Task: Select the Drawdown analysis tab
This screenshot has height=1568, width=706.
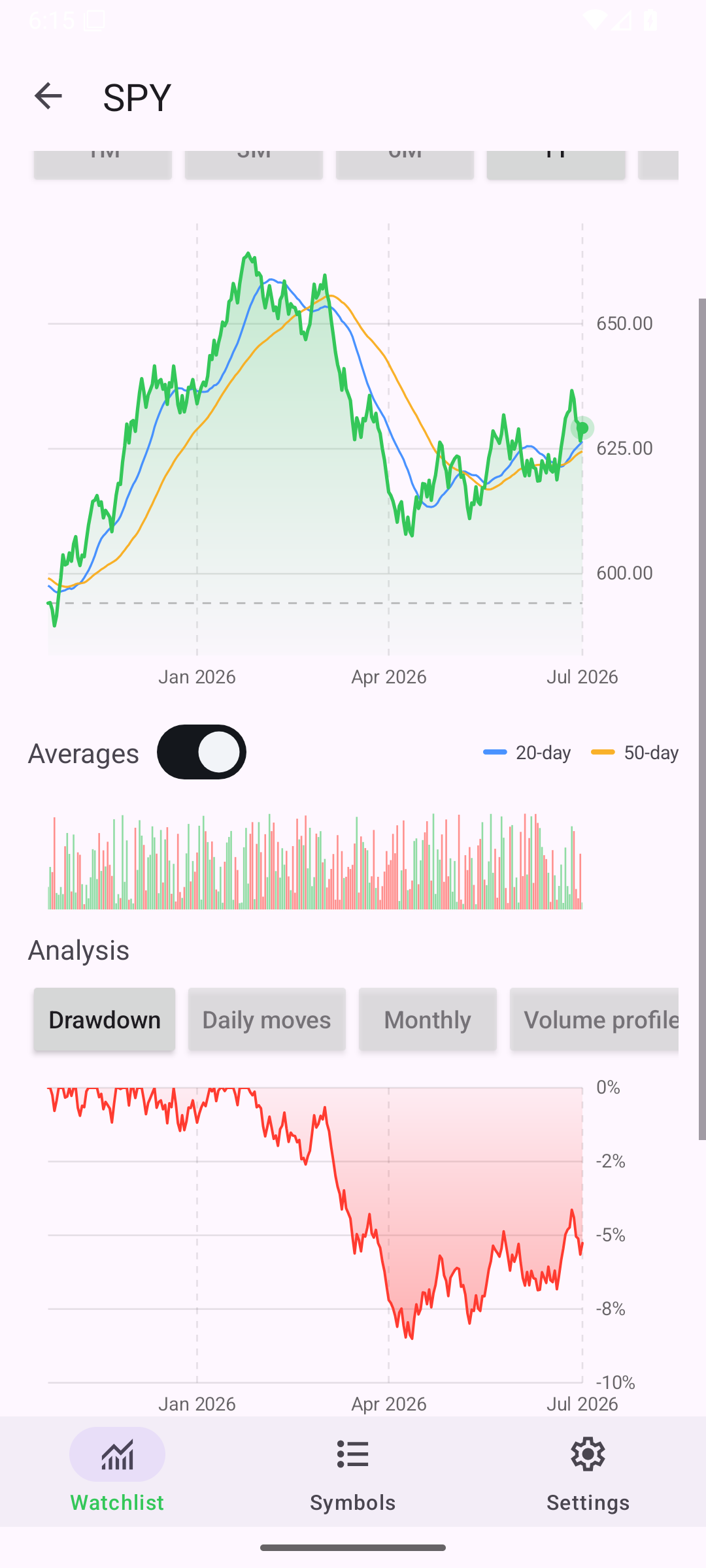Action: pyautogui.click(x=105, y=1019)
